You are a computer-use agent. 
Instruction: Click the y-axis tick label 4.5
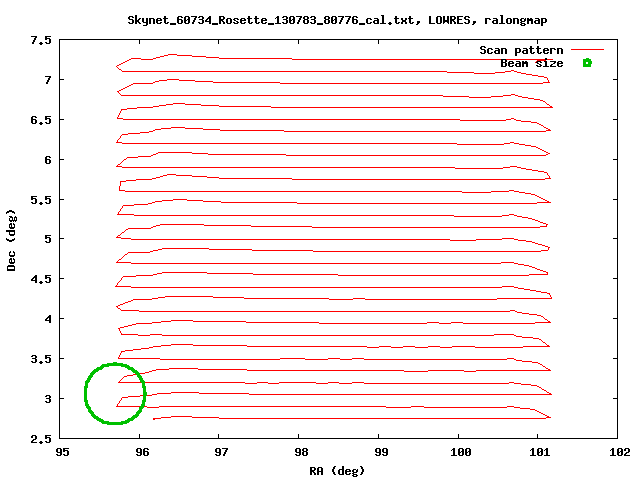click(x=41, y=279)
